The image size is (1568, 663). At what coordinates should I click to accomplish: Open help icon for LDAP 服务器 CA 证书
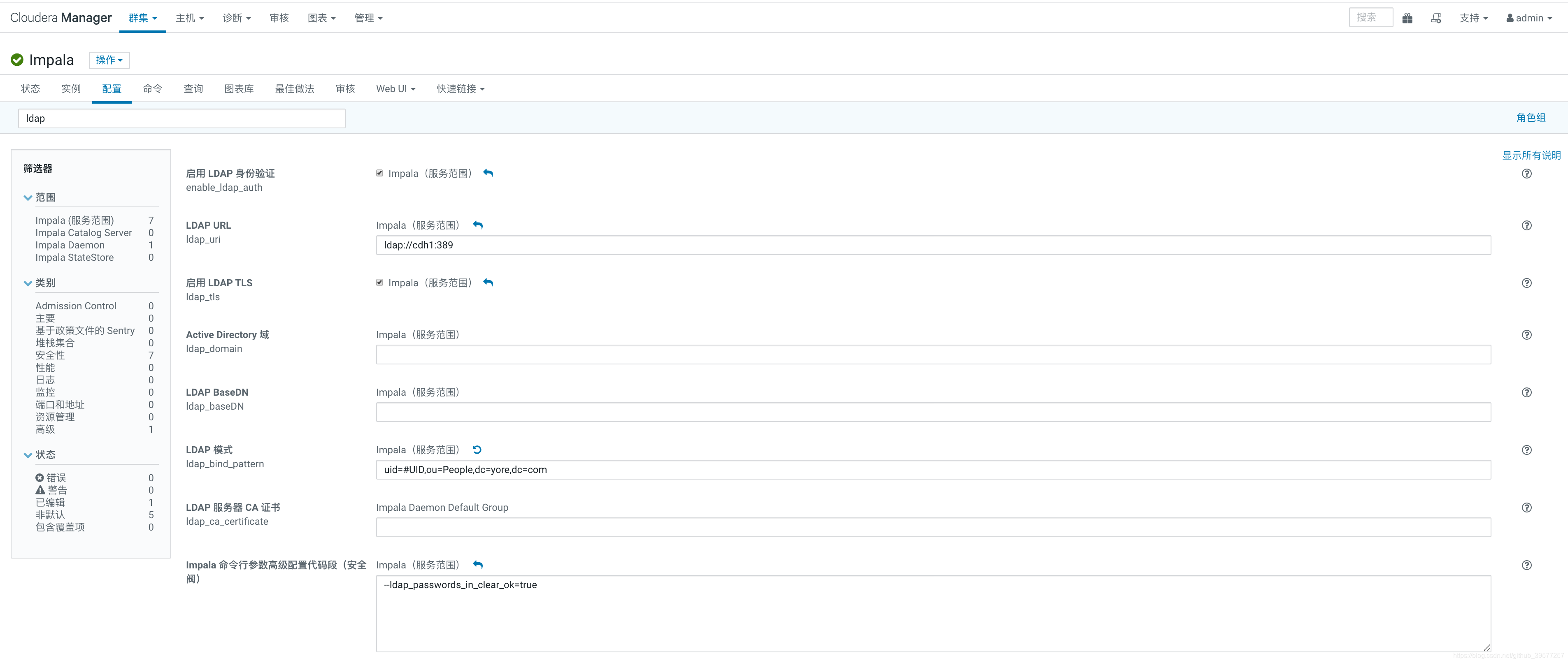click(1526, 507)
